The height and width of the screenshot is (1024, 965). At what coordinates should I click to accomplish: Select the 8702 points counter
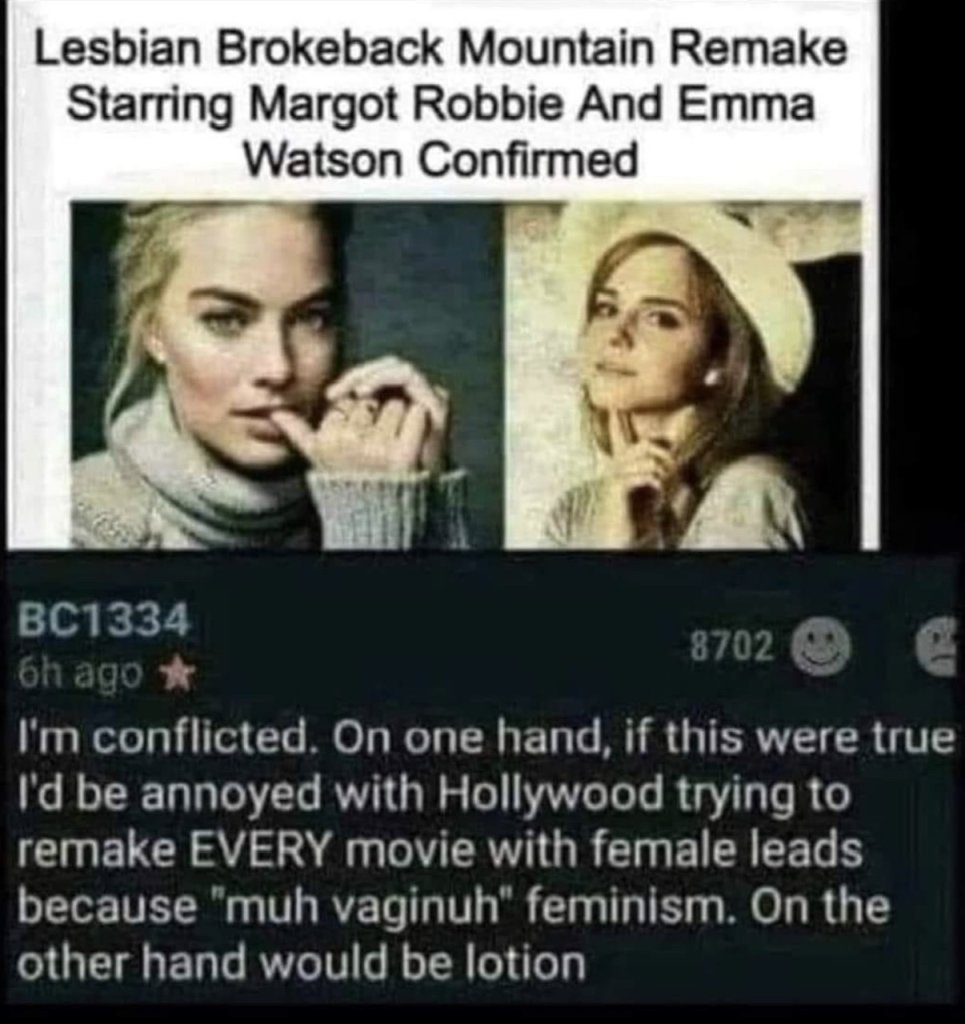tap(733, 646)
